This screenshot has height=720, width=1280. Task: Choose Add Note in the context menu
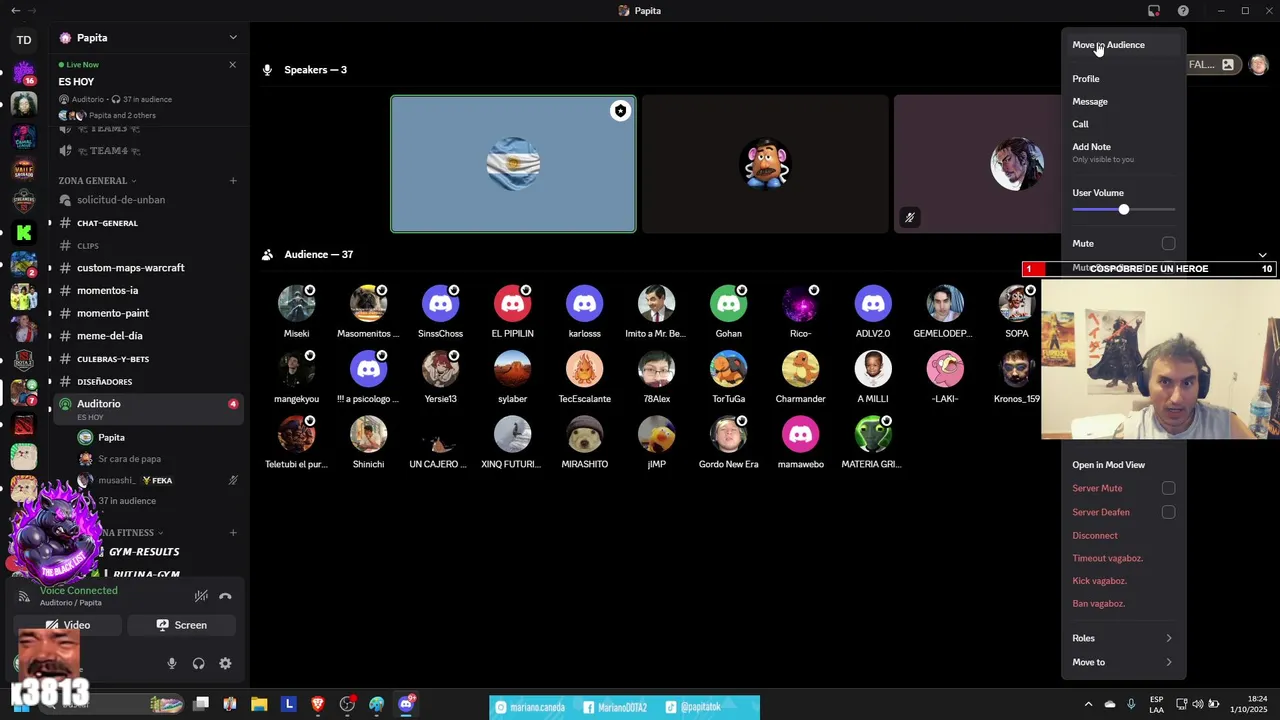click(x=1123, y=152)
